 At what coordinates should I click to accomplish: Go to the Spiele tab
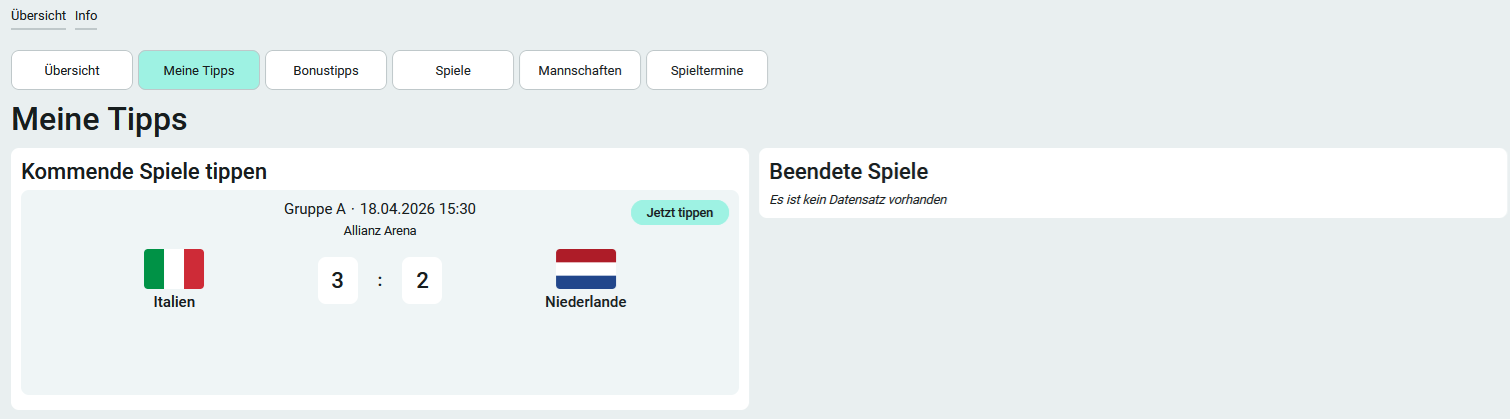453,70
